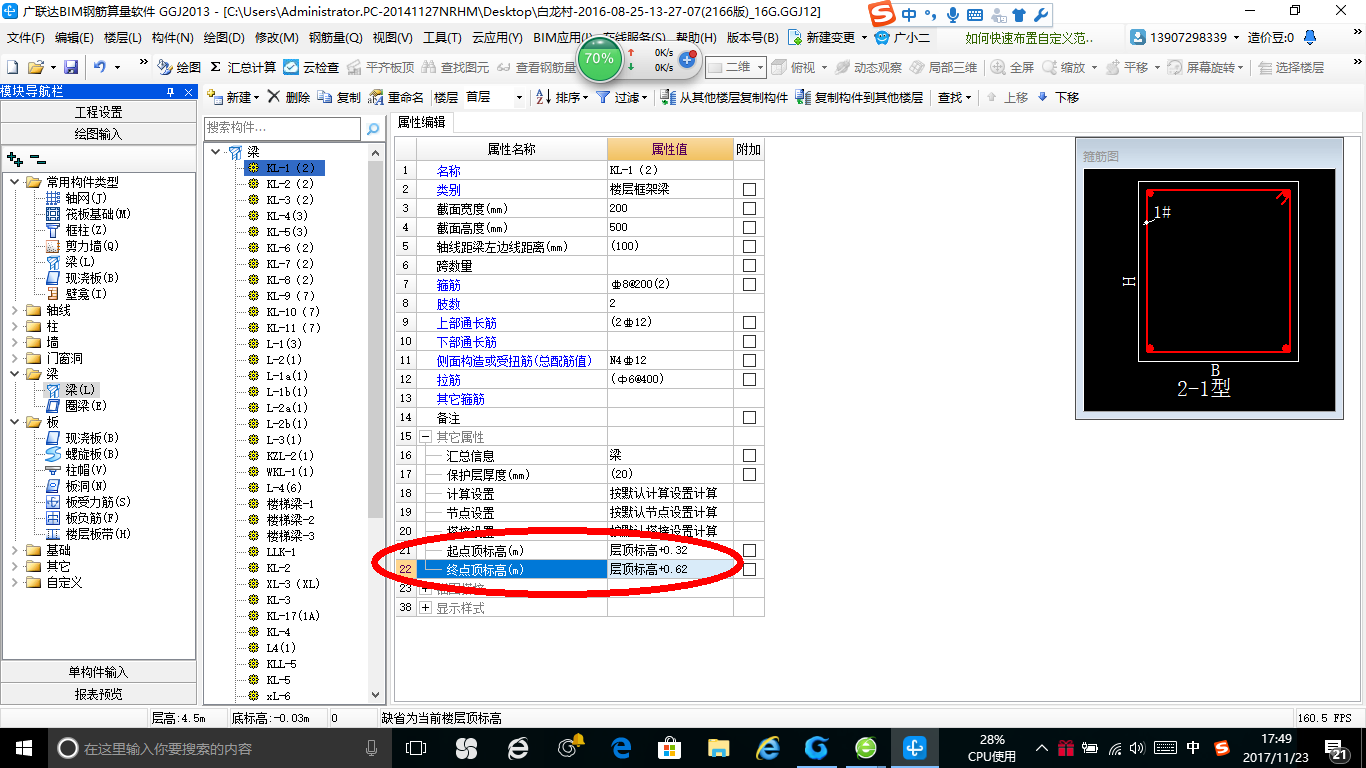1366x768 pixels.
Task: Run 汇总计算 summary calculation
Action: coord(243,67)
